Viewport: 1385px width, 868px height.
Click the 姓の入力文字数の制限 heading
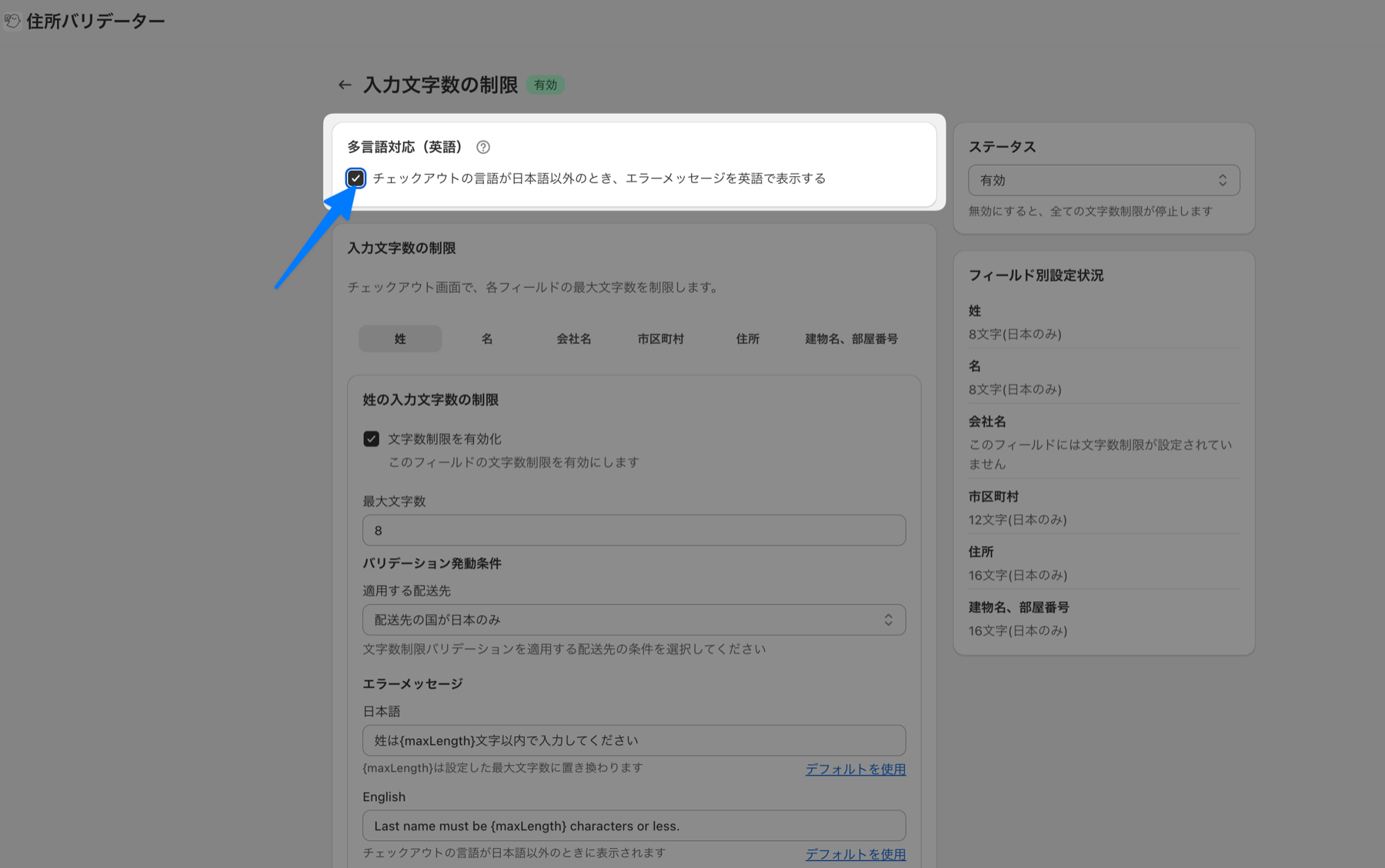coord(430,400)
